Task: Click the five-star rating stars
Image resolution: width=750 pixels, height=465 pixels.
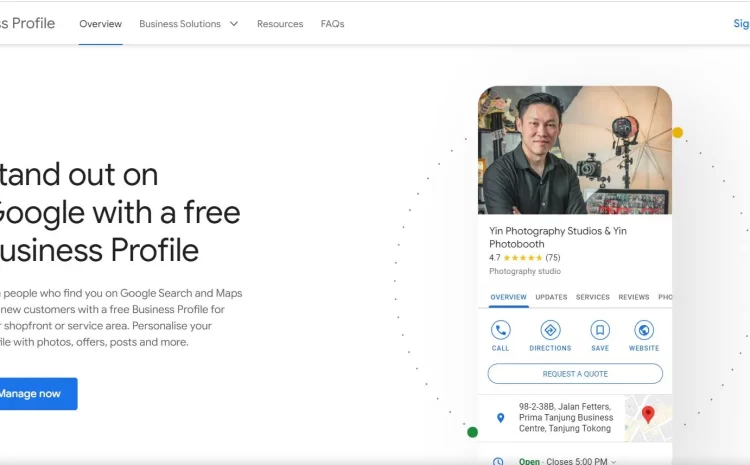Action: coord(522,258)
